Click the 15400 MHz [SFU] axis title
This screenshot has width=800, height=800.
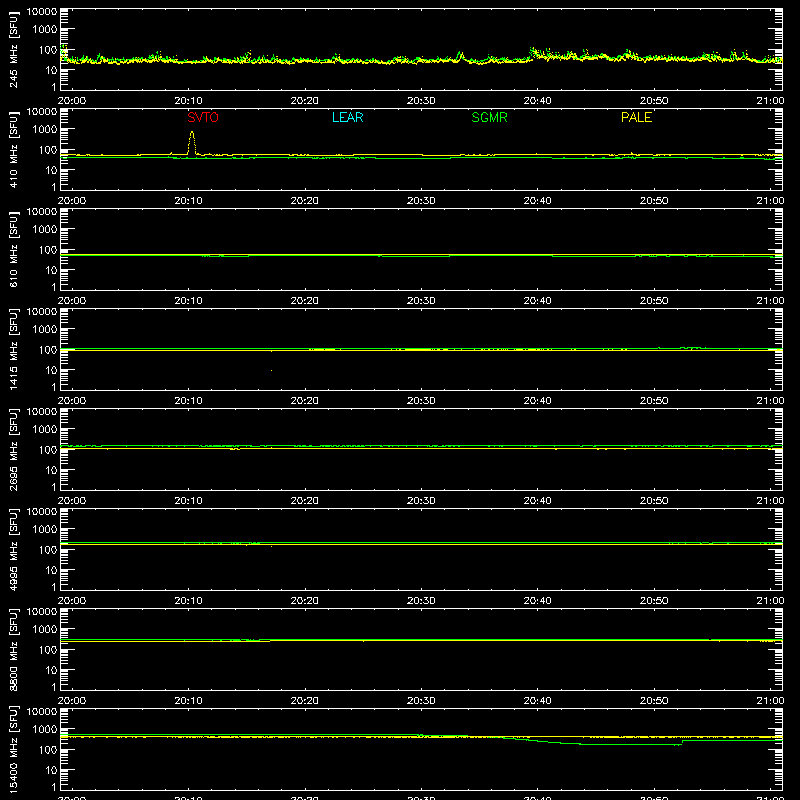click(x=13, y=749)
